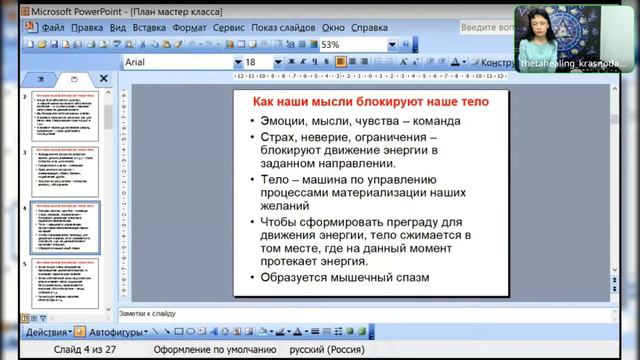
Task: Open the zoom 53% dropdown arrow
Action: (x=392, y=44)
